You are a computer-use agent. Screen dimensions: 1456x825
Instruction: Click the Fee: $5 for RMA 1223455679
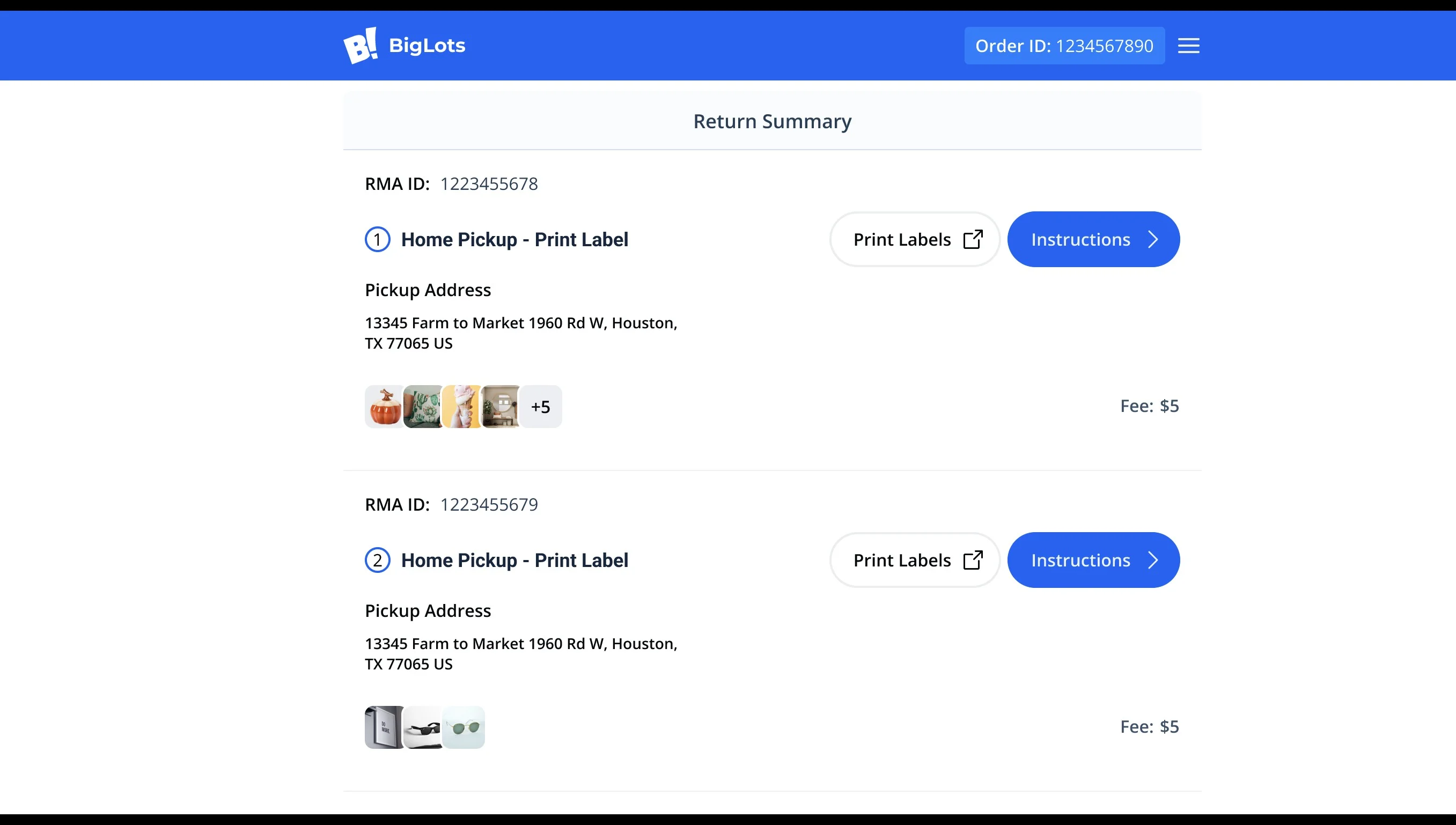pos(1149,726)
